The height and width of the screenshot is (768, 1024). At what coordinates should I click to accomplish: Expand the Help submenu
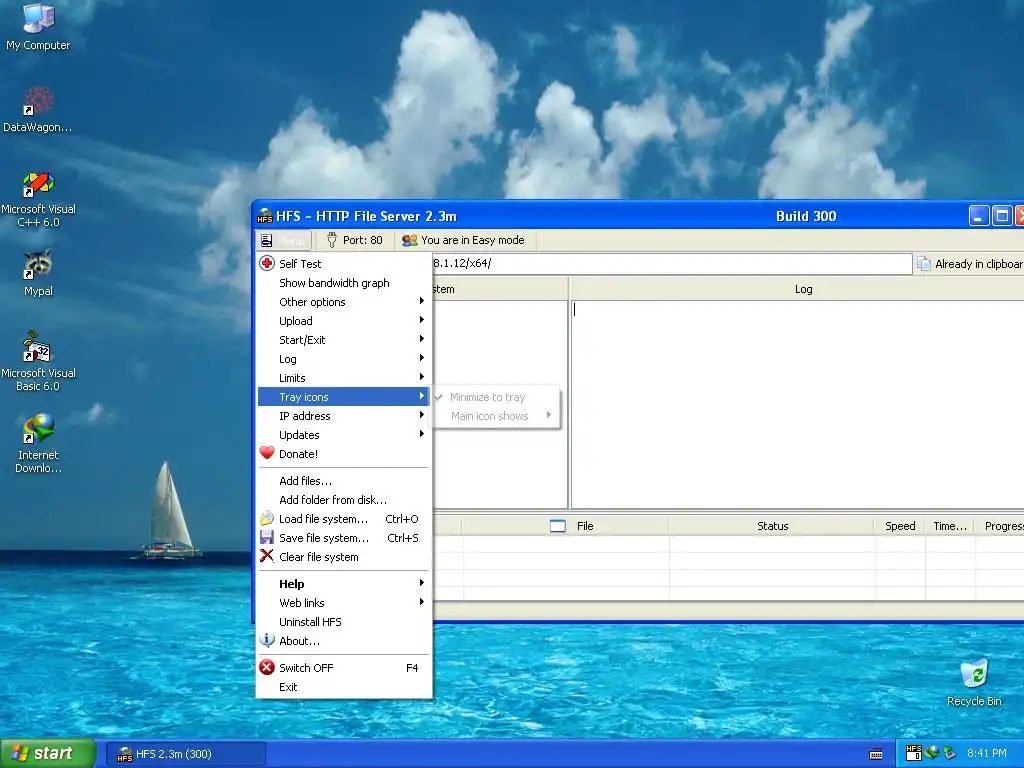point(344,584)
